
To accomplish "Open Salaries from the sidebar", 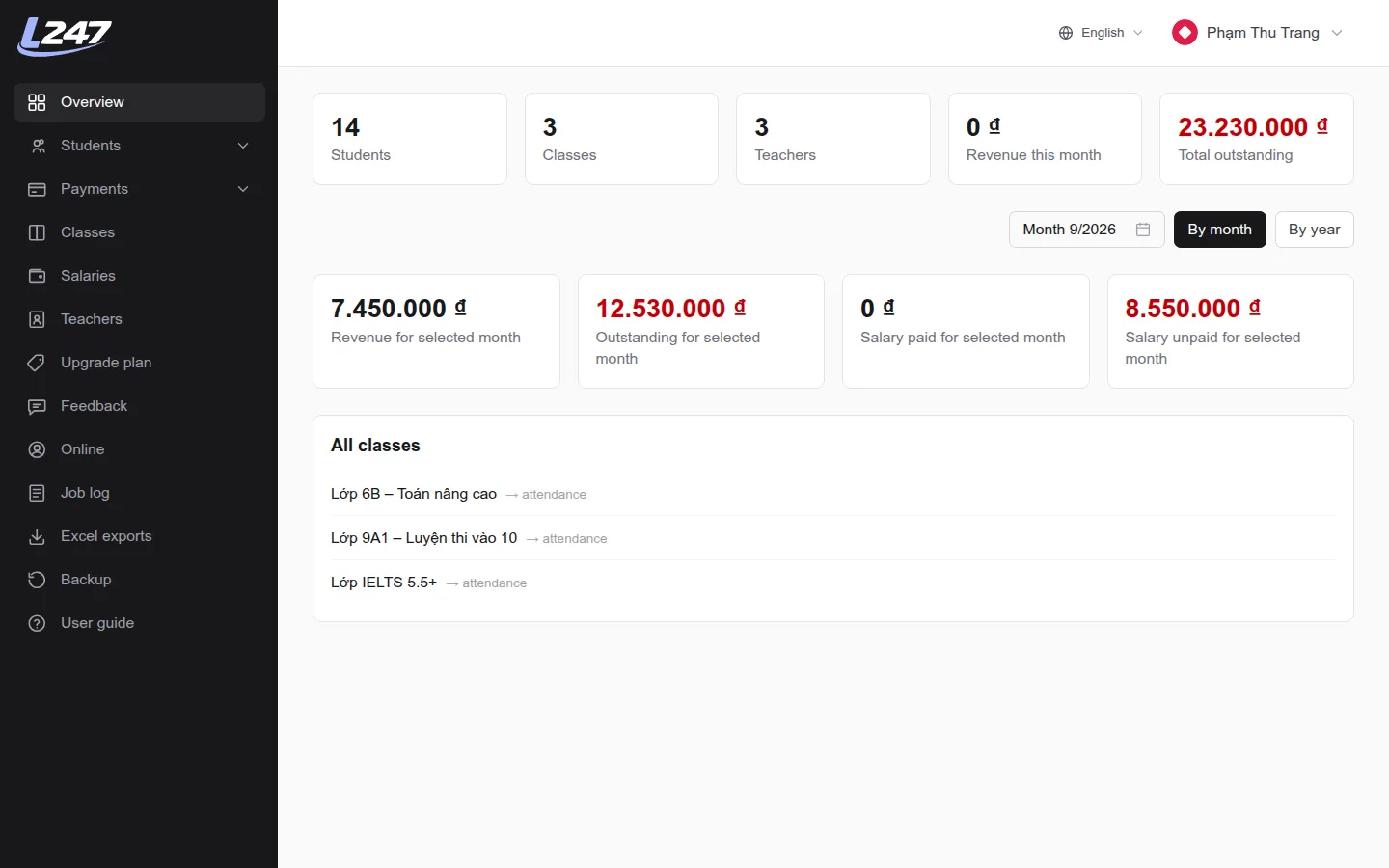I will 139,276.
